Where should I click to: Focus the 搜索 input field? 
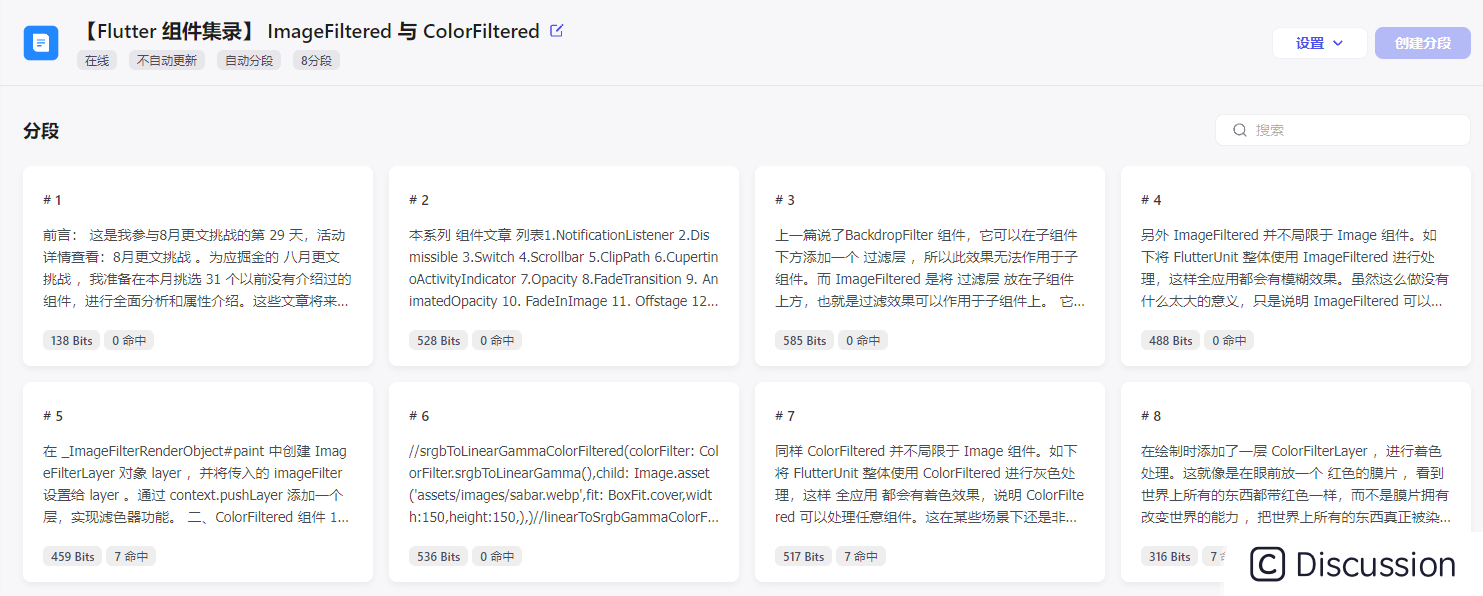[x=1342, y=130]
